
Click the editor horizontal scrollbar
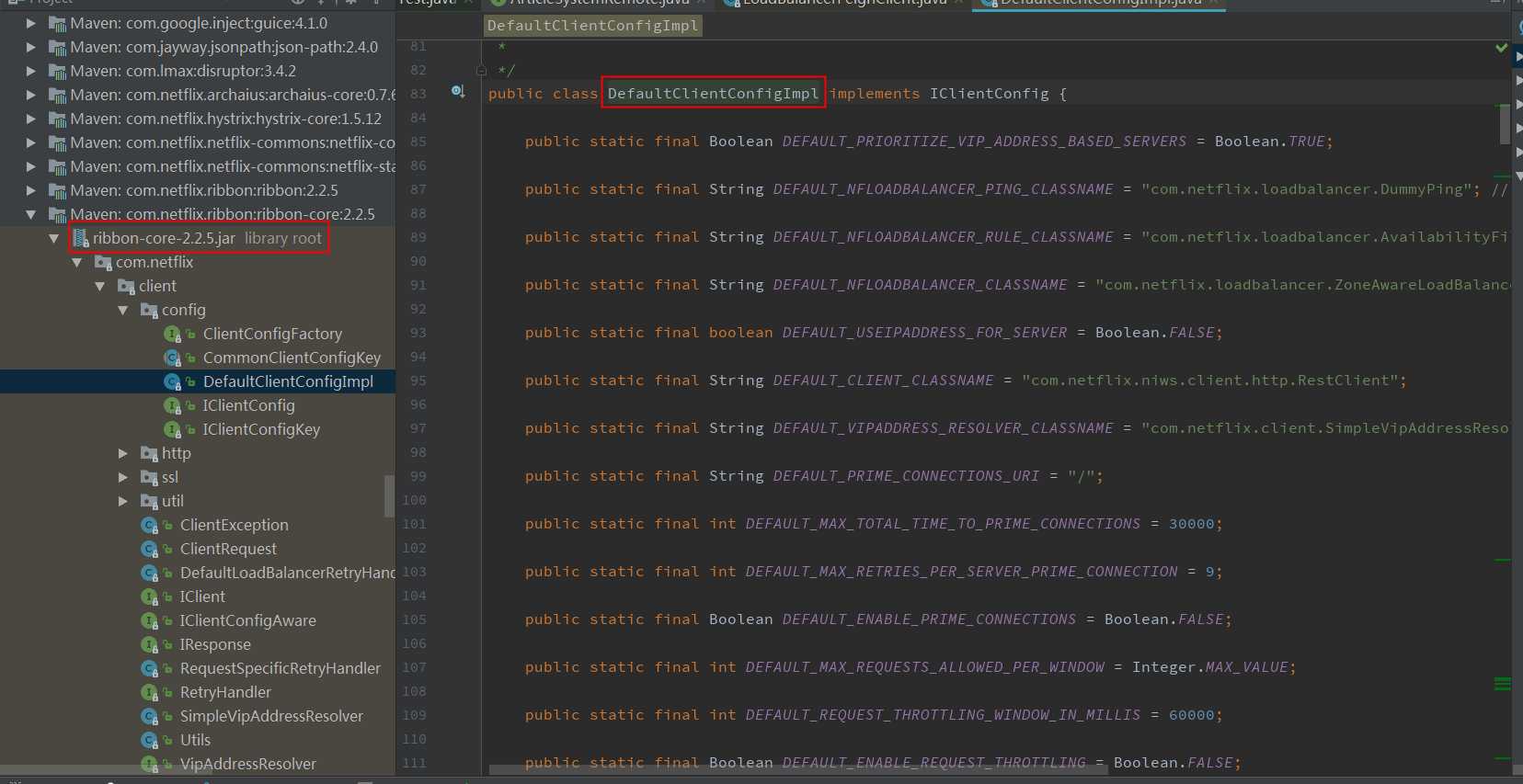(x=798, y=770)
